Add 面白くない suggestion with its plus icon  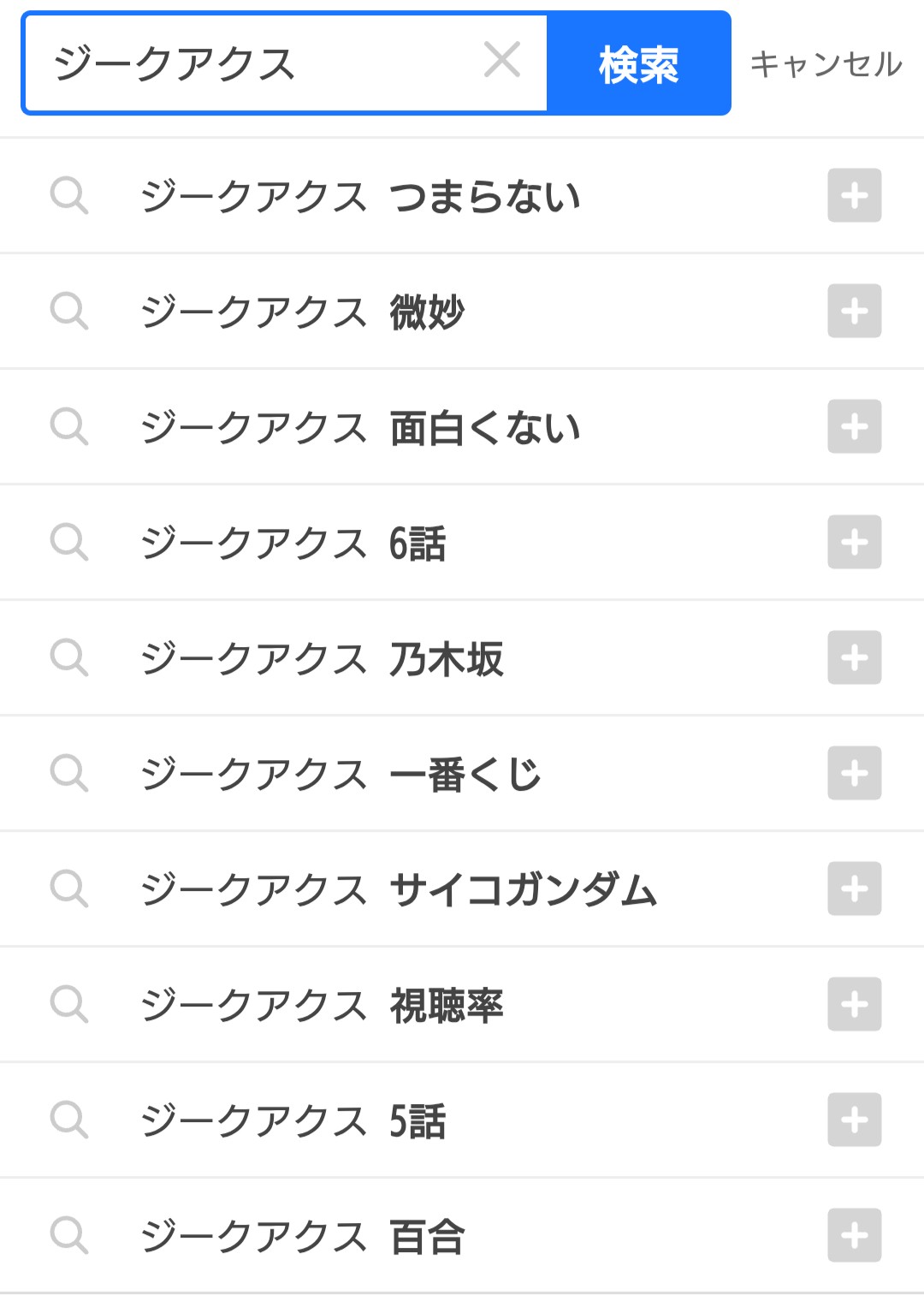(x=854, y=426)
